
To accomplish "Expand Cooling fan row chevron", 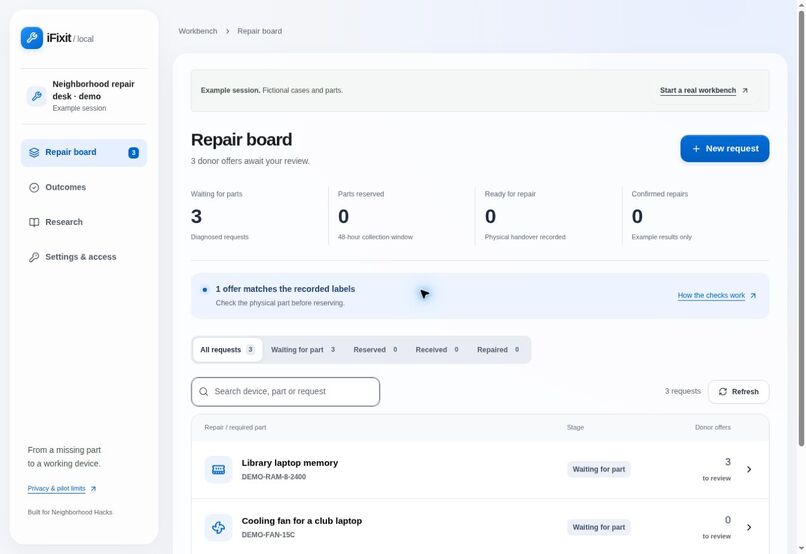I will [x=749, y=528].
